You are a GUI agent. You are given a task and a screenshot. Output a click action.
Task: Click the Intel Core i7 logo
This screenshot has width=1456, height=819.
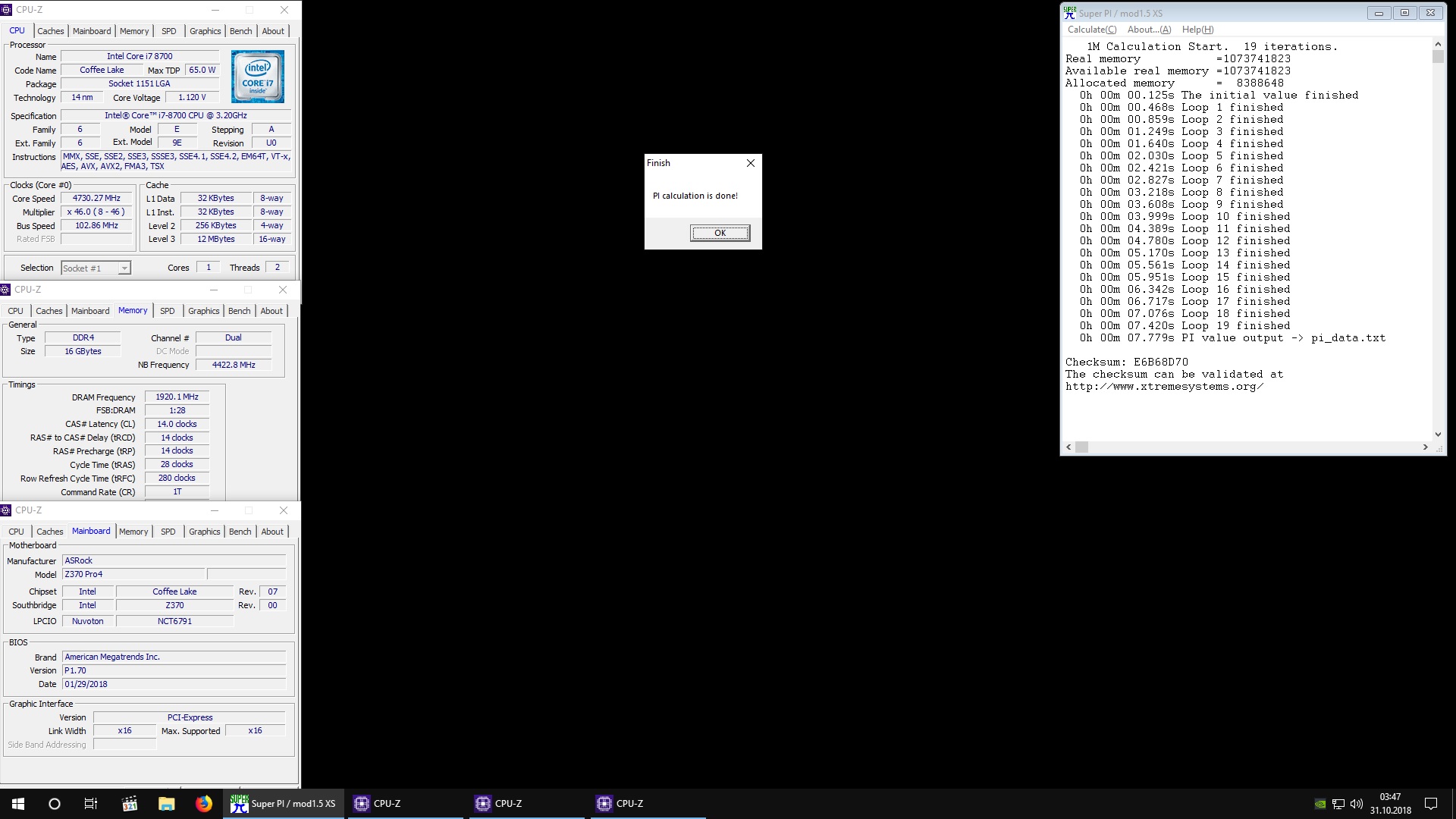pyautogui.click(x=258, y=77)
